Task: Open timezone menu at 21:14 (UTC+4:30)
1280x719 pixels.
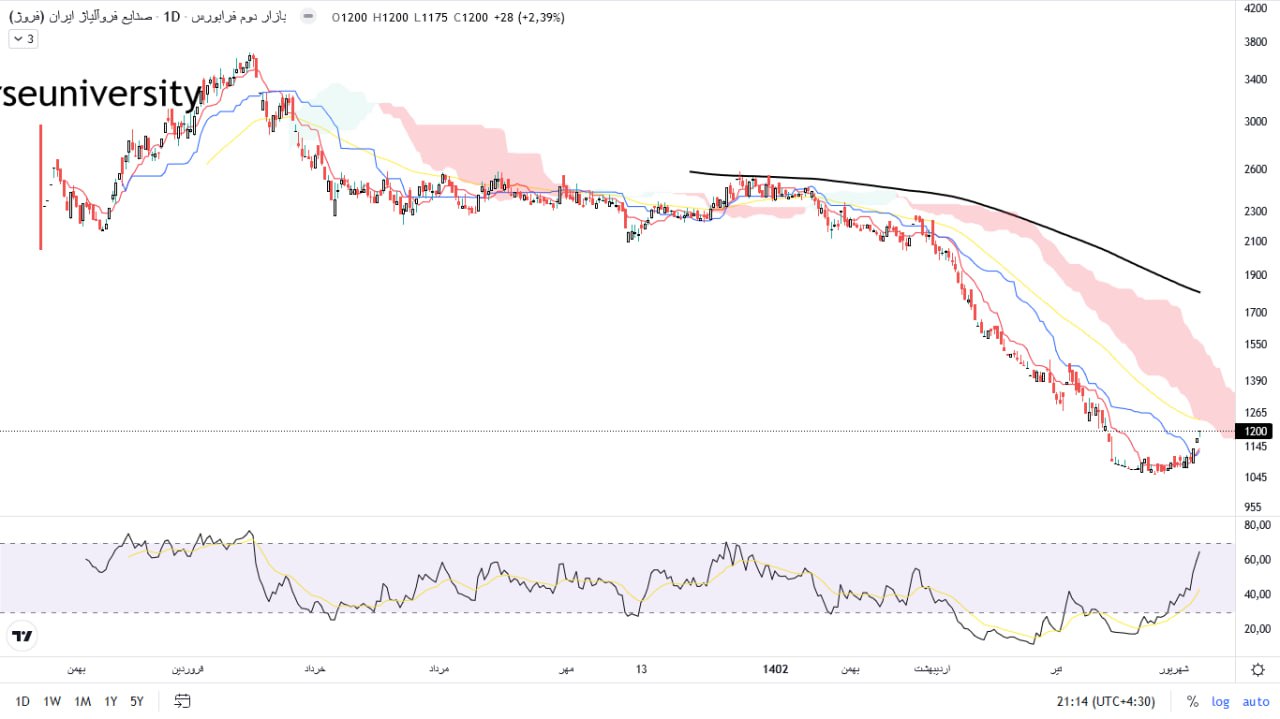Action: tap(1107, 701)
